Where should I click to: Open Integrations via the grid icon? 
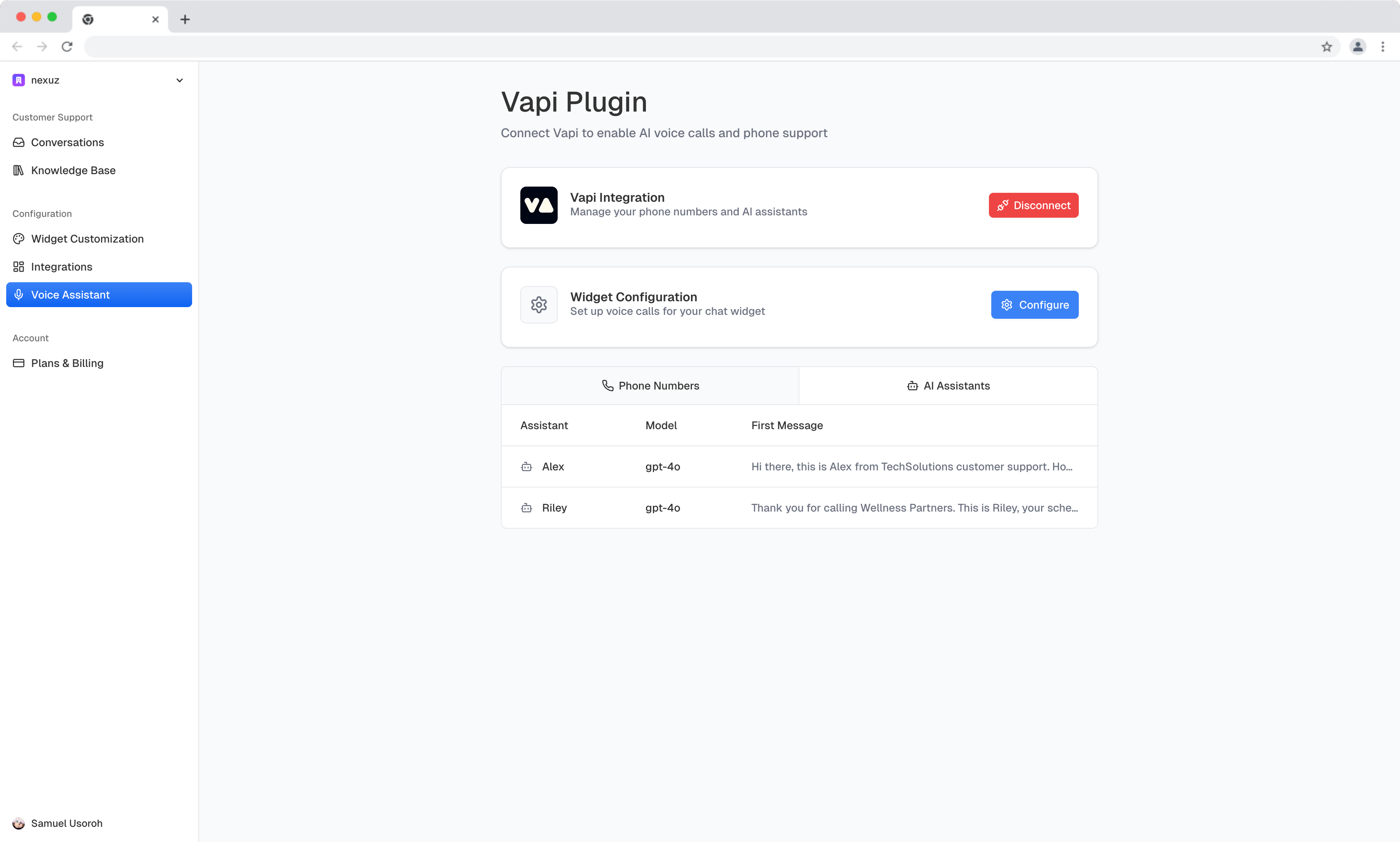19,266
